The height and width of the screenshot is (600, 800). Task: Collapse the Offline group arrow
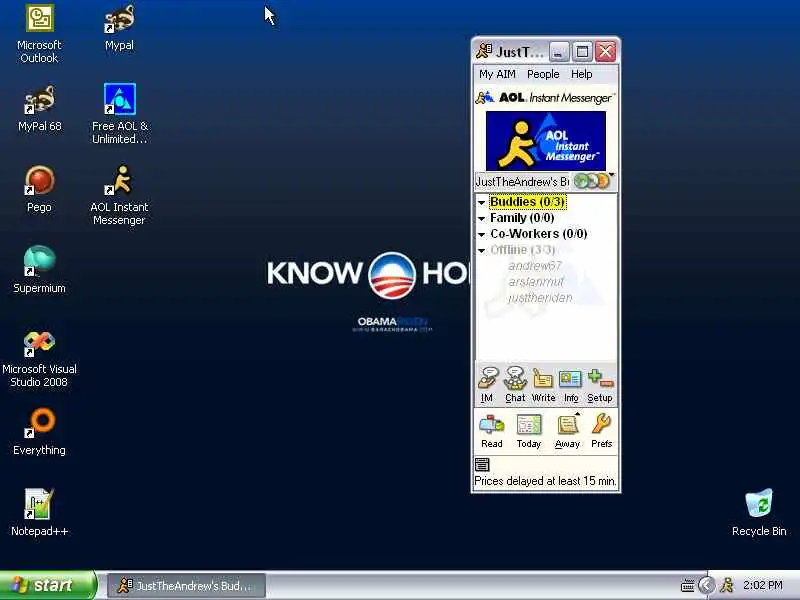pos(481,251)
